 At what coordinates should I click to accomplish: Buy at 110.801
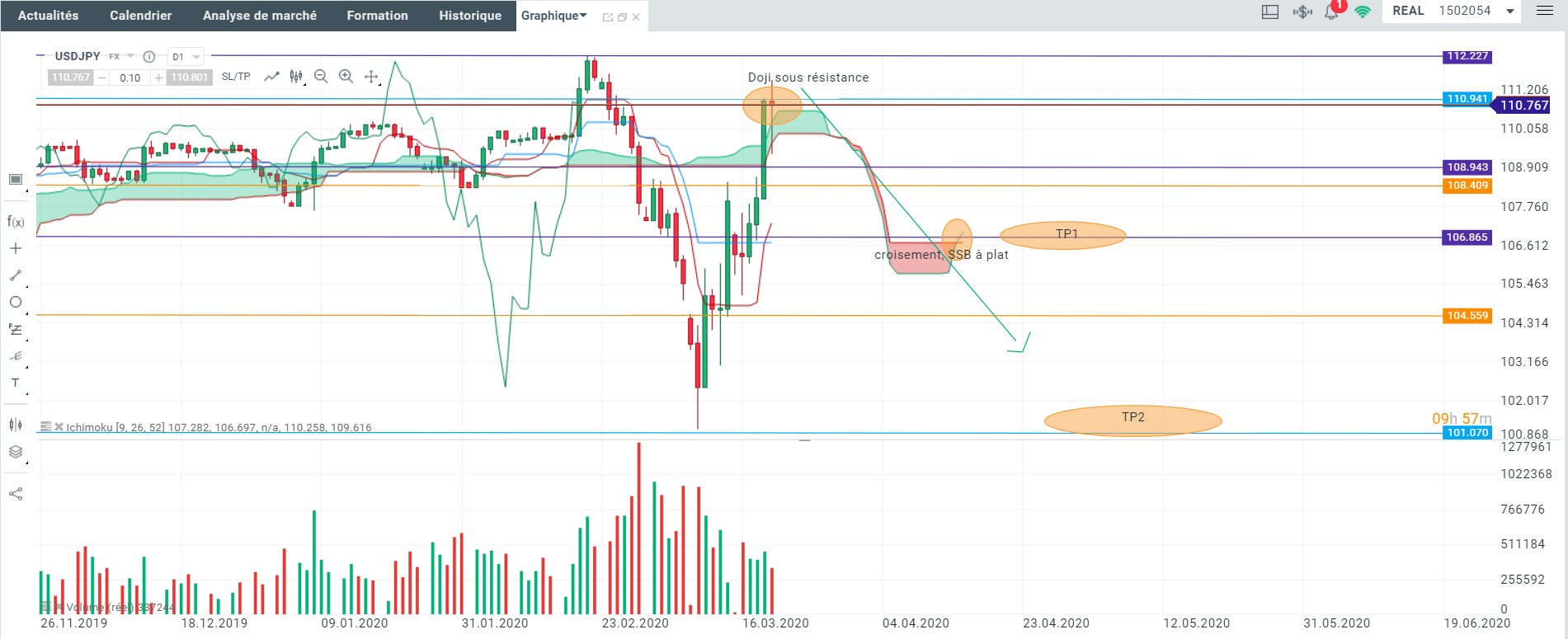tap(190, 78)
